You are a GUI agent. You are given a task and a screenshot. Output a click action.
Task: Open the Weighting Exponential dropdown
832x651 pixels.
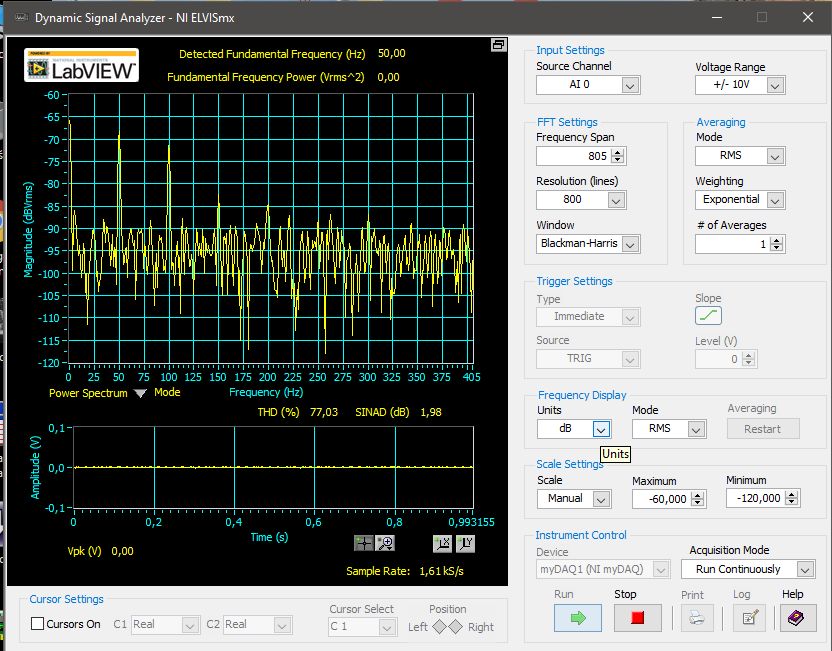[775, 200]
